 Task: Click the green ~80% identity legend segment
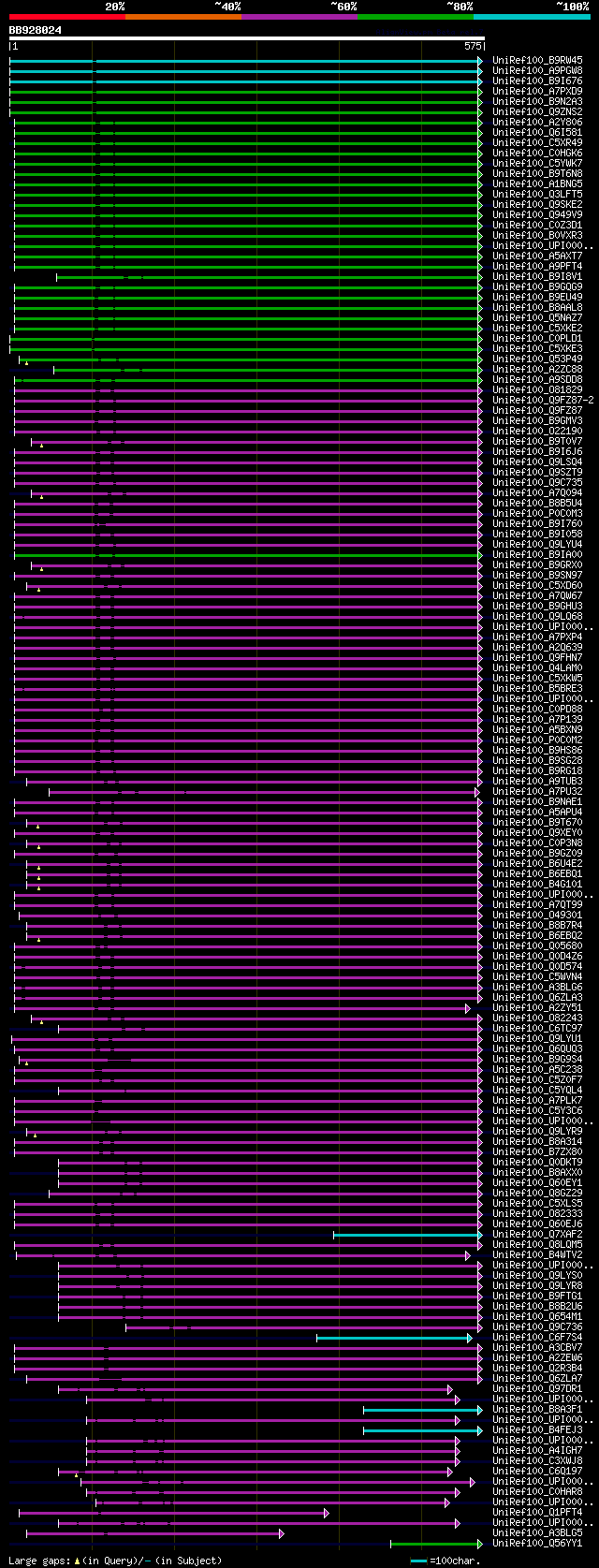(416, 16)
